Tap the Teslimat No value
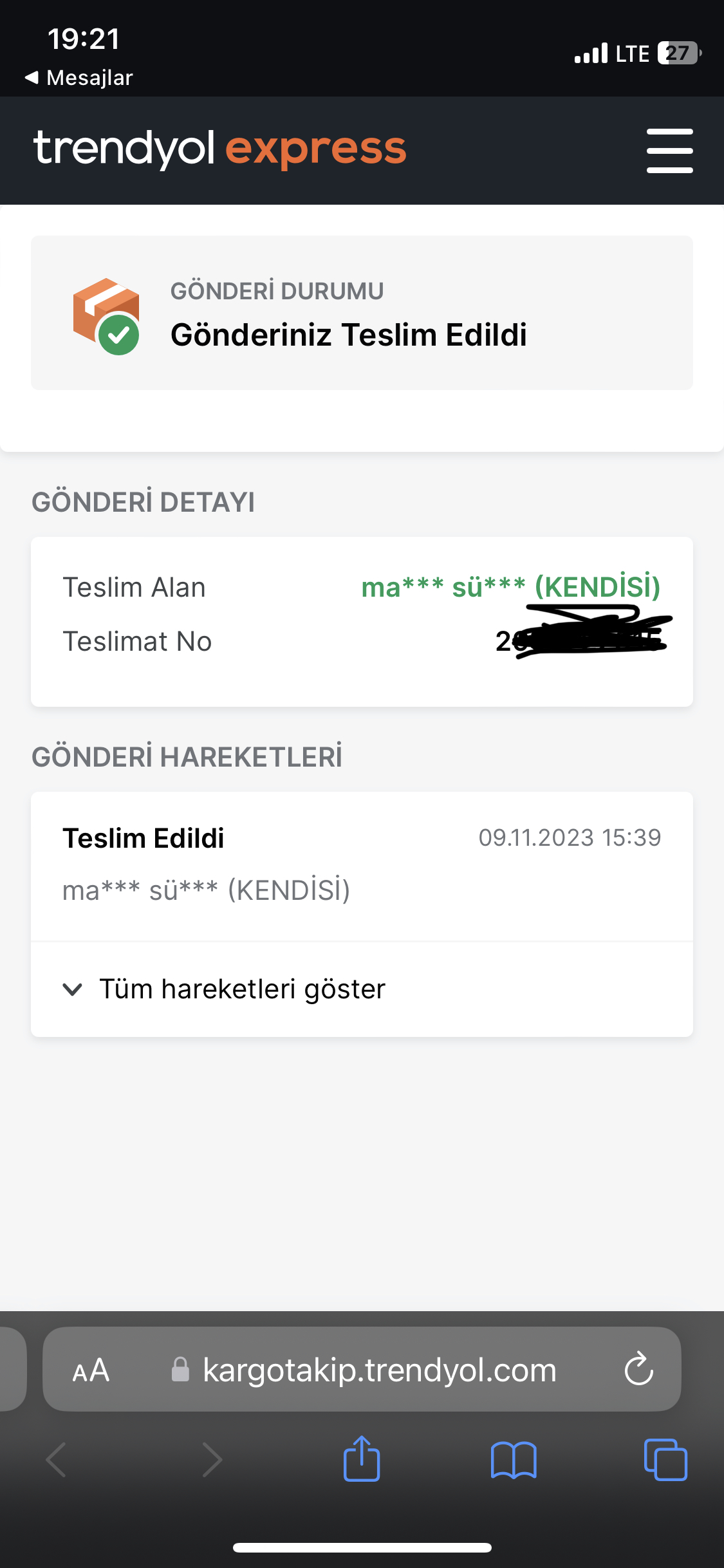 [578, 640]
